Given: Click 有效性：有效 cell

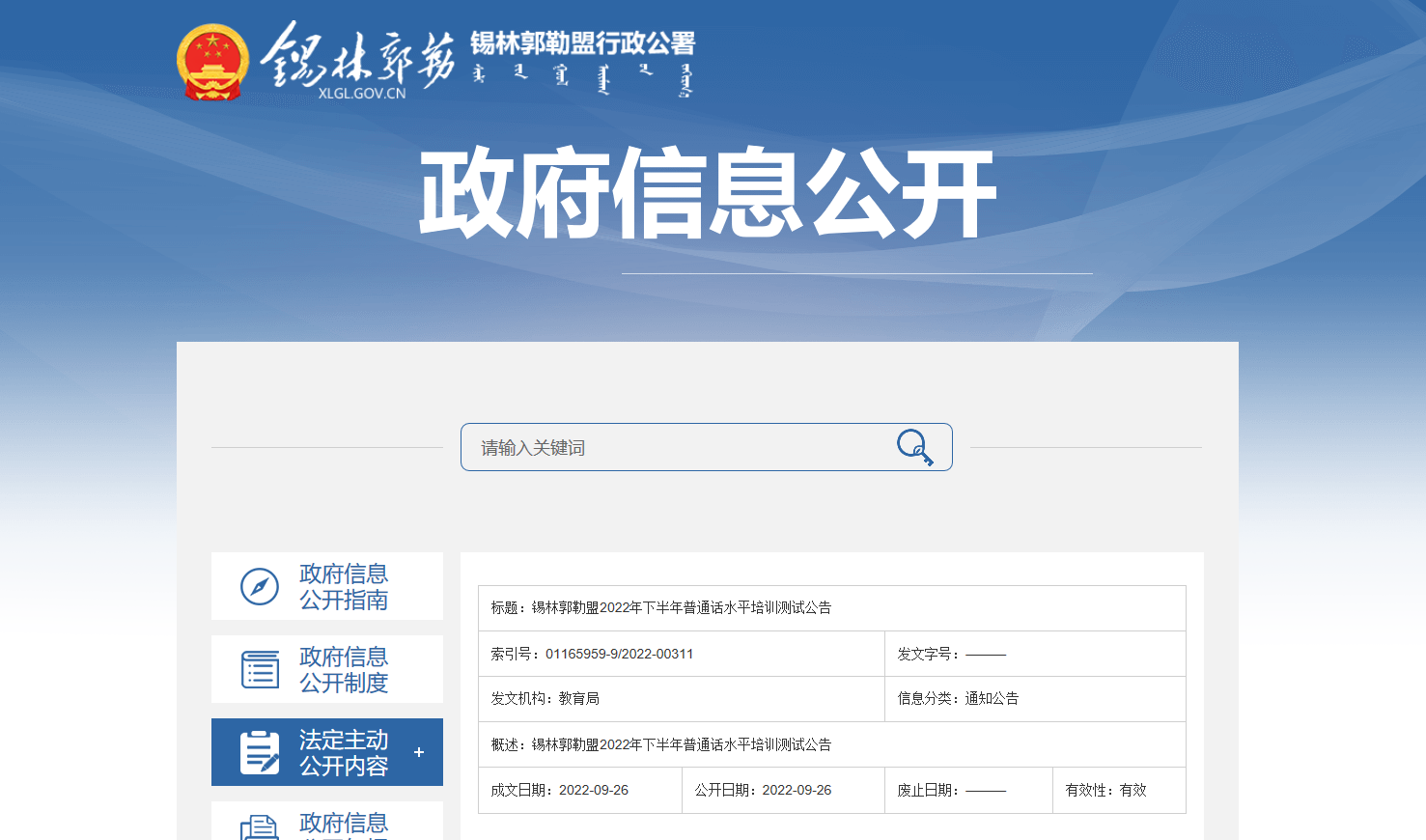Looking at the screenshot, I should [x=1120, y=790].
